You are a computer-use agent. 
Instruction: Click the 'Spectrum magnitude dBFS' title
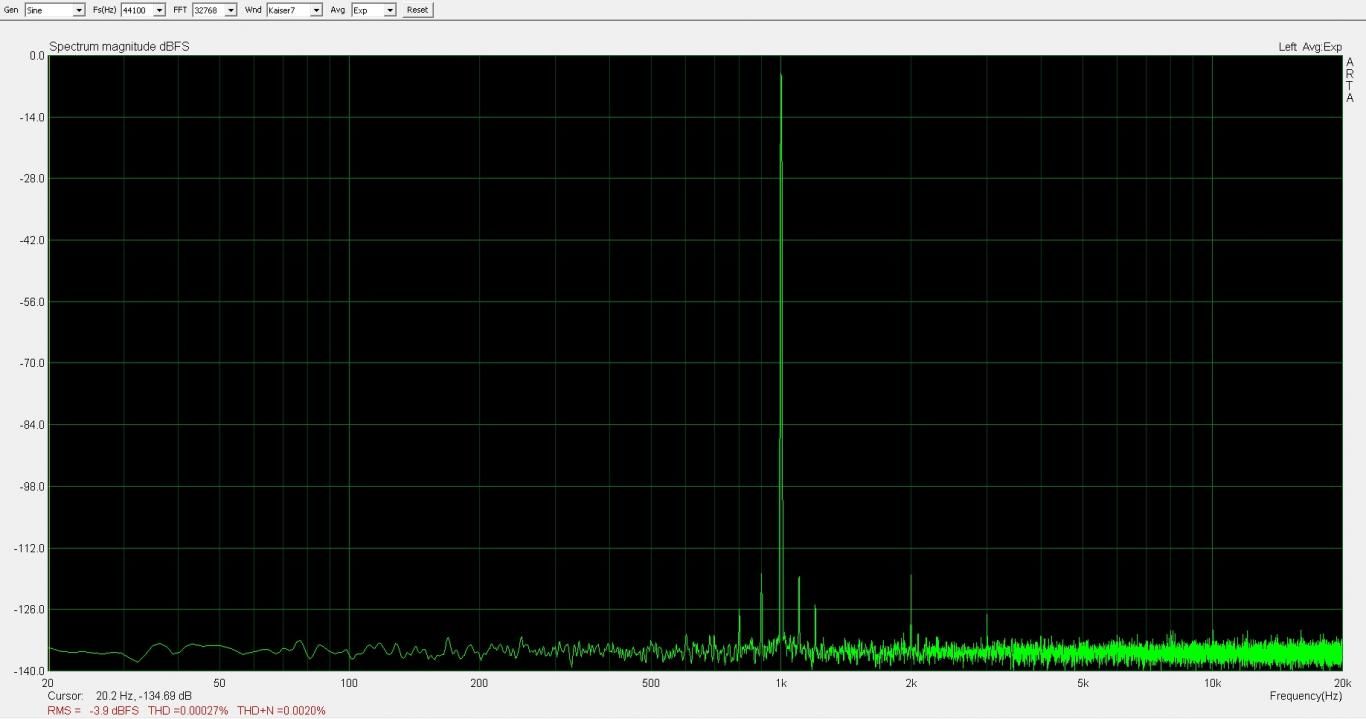click(x=119, y=47)
